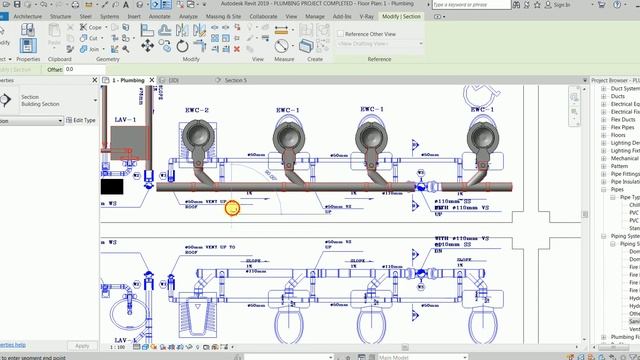The width and height of the screenshot is (640, 360).
Task: Click the red Delete X icon
Action: (x=237, y=49)
